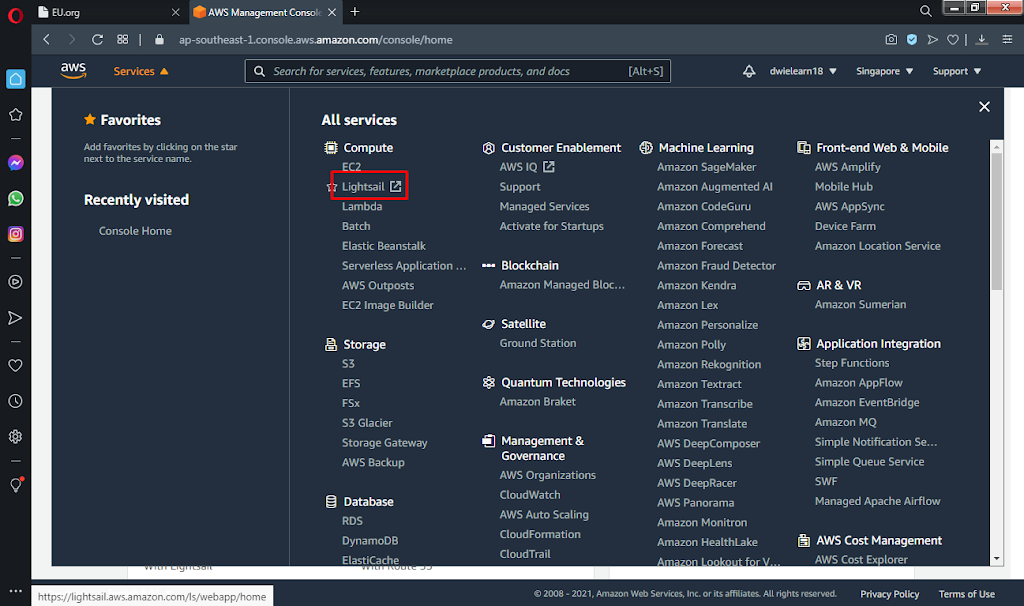Click the Opera logo menu button
This screenshot has height=606, width=1024.
pos(15,14)
